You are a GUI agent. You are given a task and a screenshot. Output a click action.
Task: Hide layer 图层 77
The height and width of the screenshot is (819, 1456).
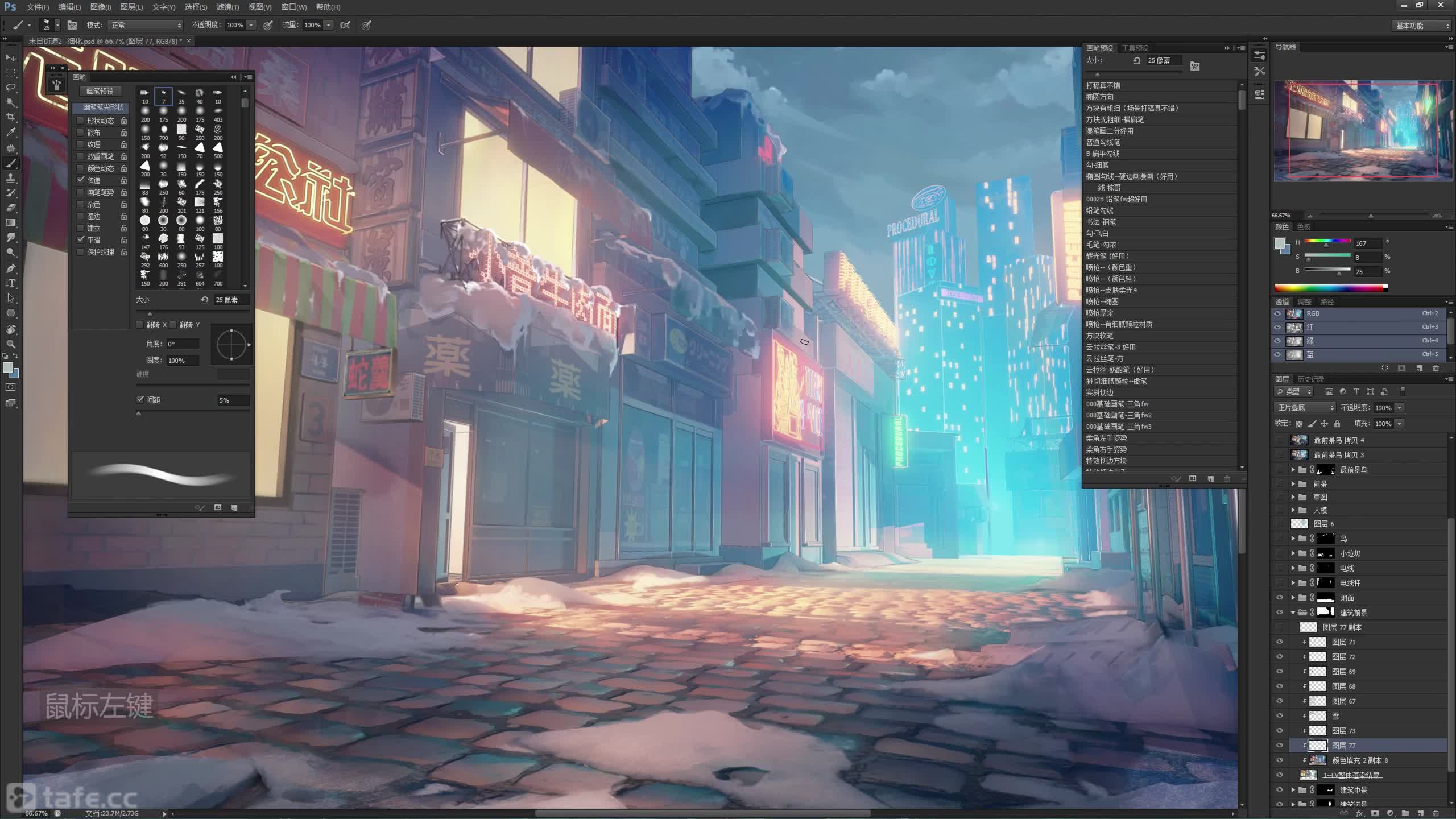tap(1280, 746)
